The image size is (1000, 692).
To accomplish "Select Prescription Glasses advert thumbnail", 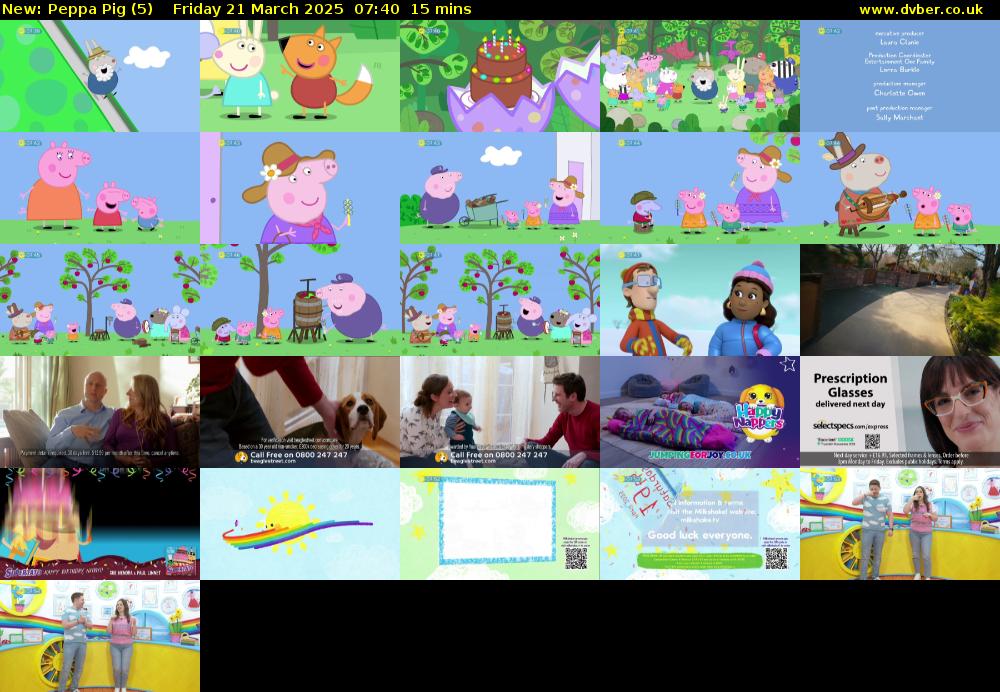I will (900, 412).
